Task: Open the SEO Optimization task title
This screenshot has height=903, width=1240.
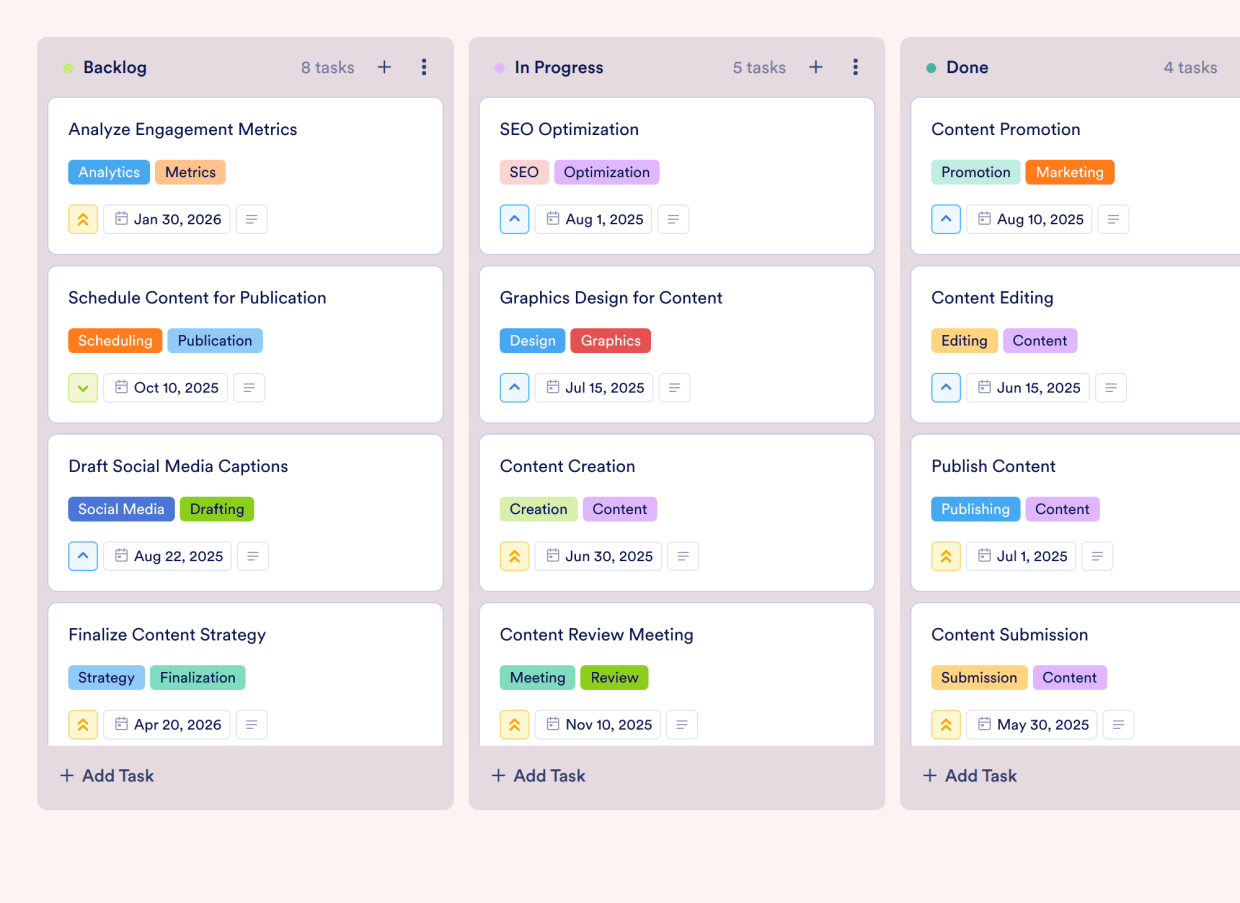Action: coord(569,129)
